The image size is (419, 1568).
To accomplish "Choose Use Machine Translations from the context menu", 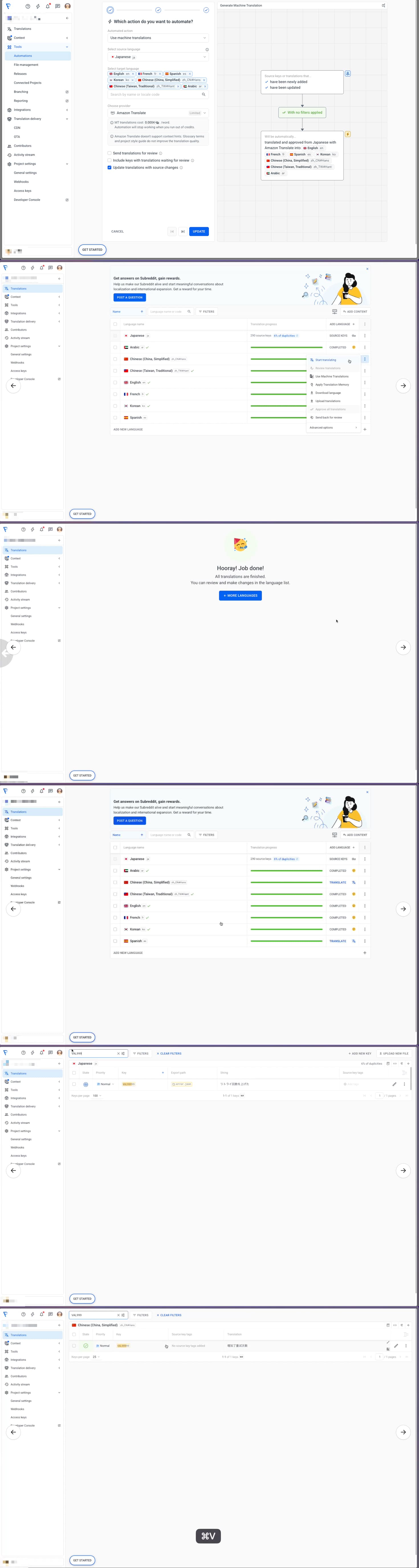I will coord(332,376).
